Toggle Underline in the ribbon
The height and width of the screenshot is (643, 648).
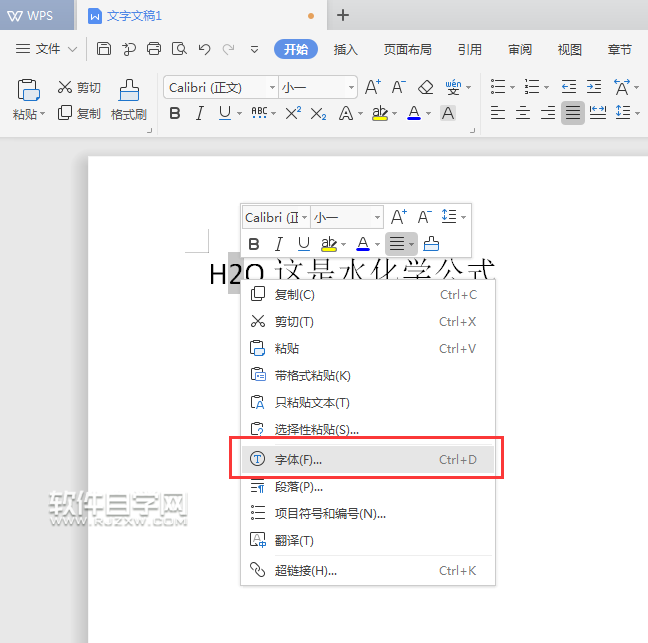[224, 113]
